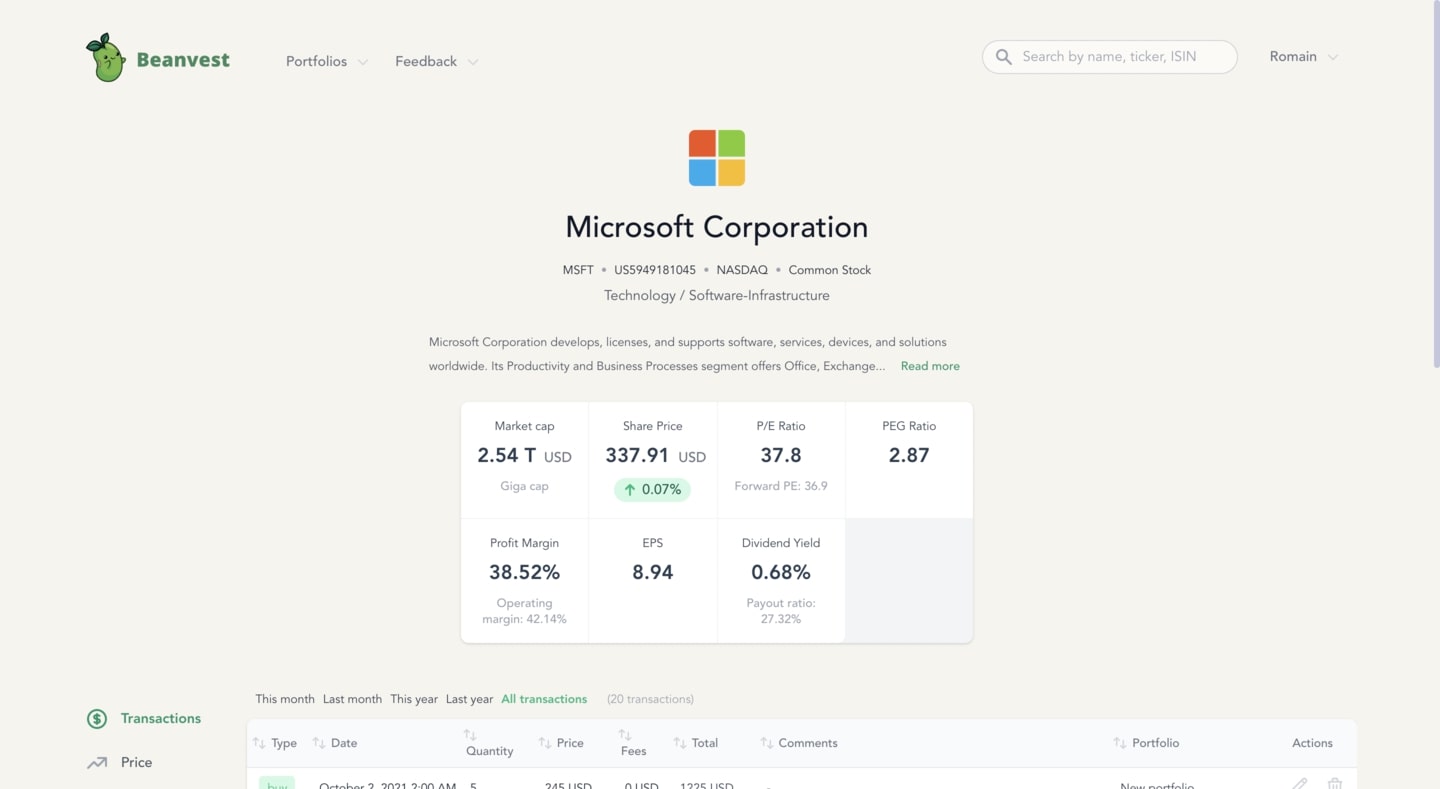1440x789 pixels.
Task: Filter transactions by This month
Action: point(285,699)
